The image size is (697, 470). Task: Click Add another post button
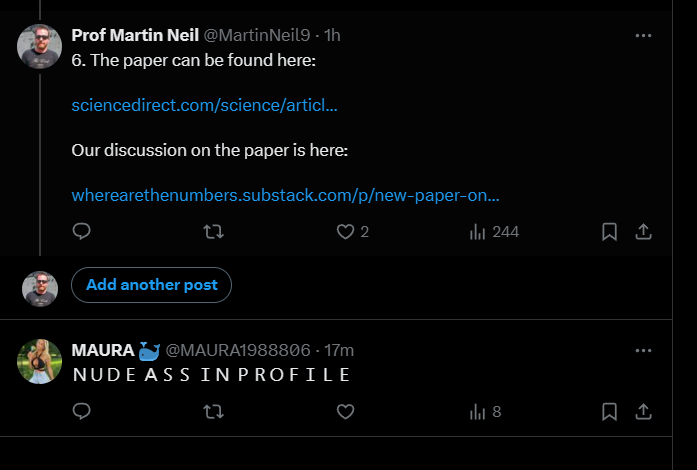pos(151,285)
